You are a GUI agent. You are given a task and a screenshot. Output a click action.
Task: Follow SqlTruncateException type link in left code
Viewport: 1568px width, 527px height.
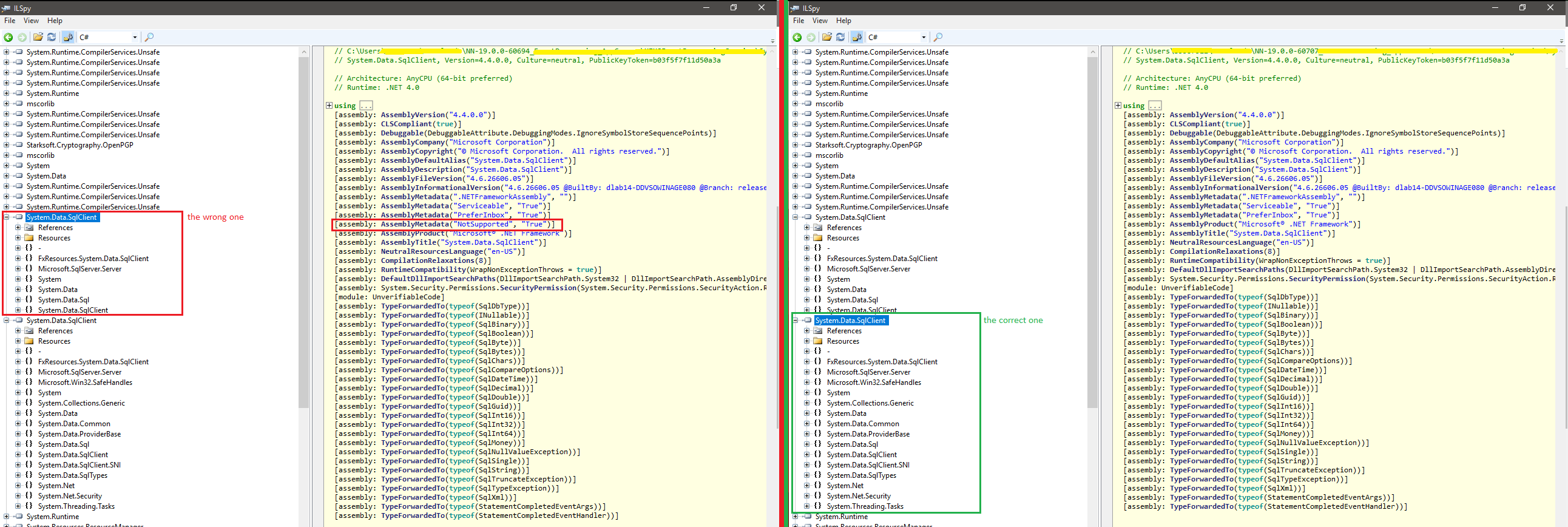coord(522,480)
